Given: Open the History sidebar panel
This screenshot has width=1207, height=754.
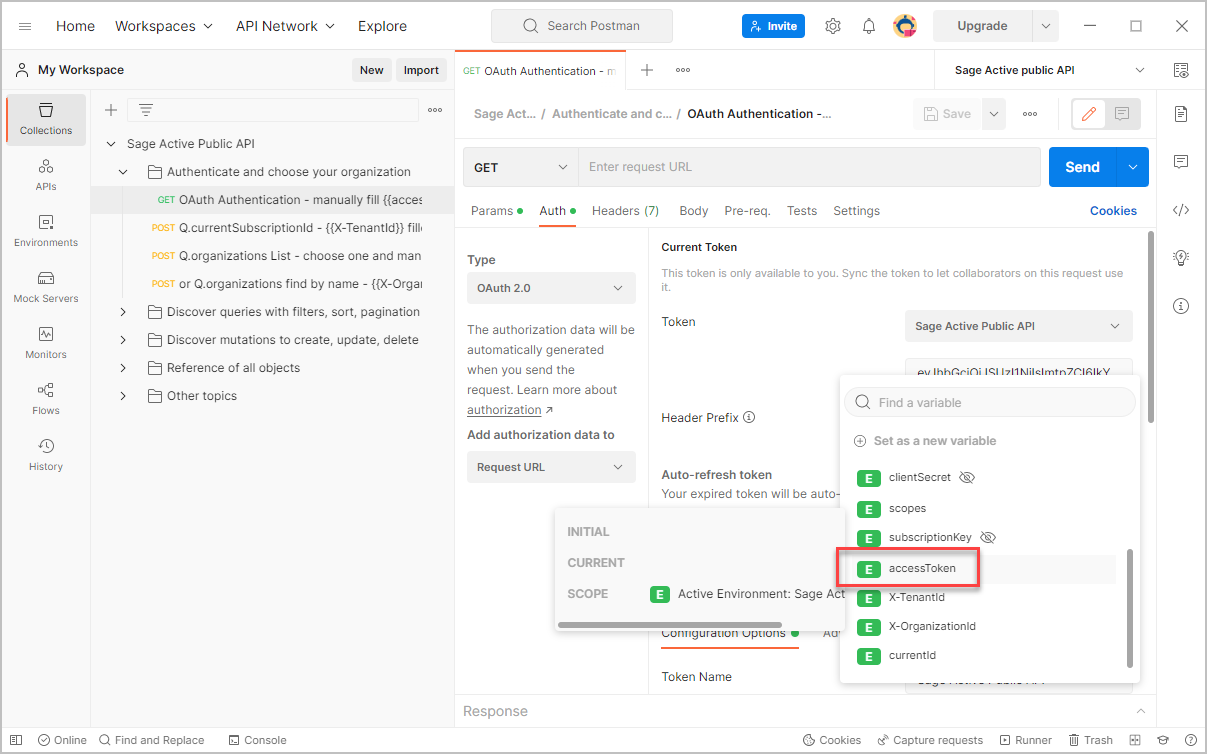Looking at the screenshot, I should [46, 455].
